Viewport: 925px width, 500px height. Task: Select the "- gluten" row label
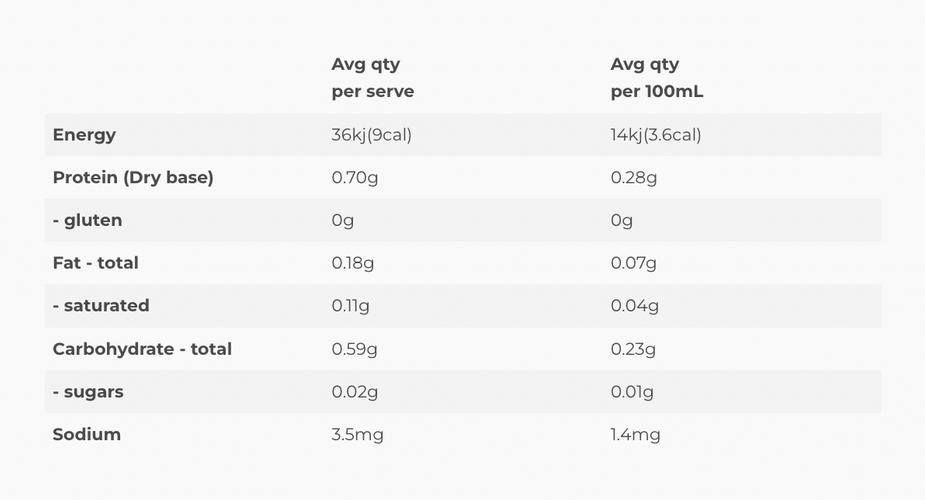click(x=87, y=220)
